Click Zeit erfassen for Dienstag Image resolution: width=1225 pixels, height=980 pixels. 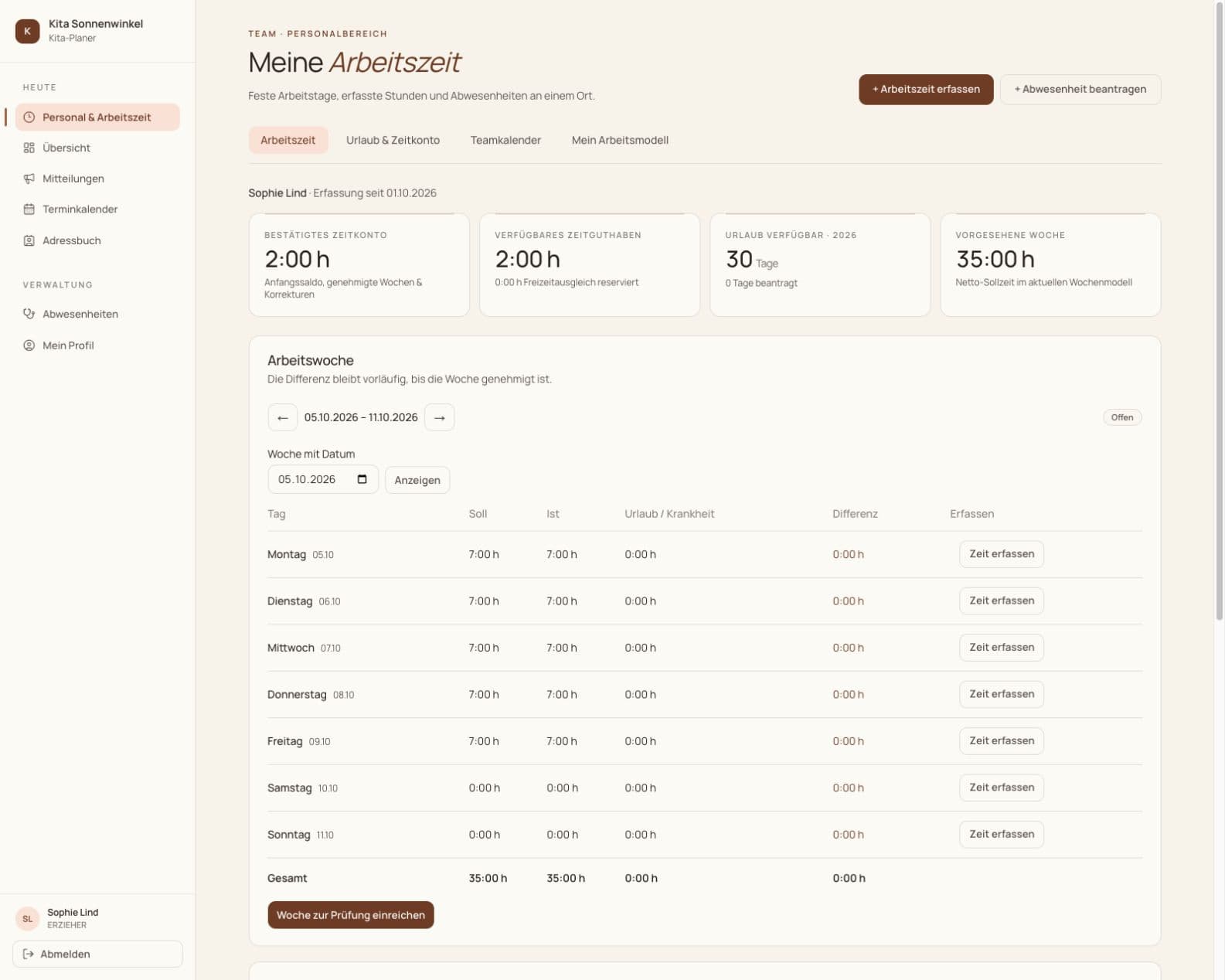tap(1002, 601)
